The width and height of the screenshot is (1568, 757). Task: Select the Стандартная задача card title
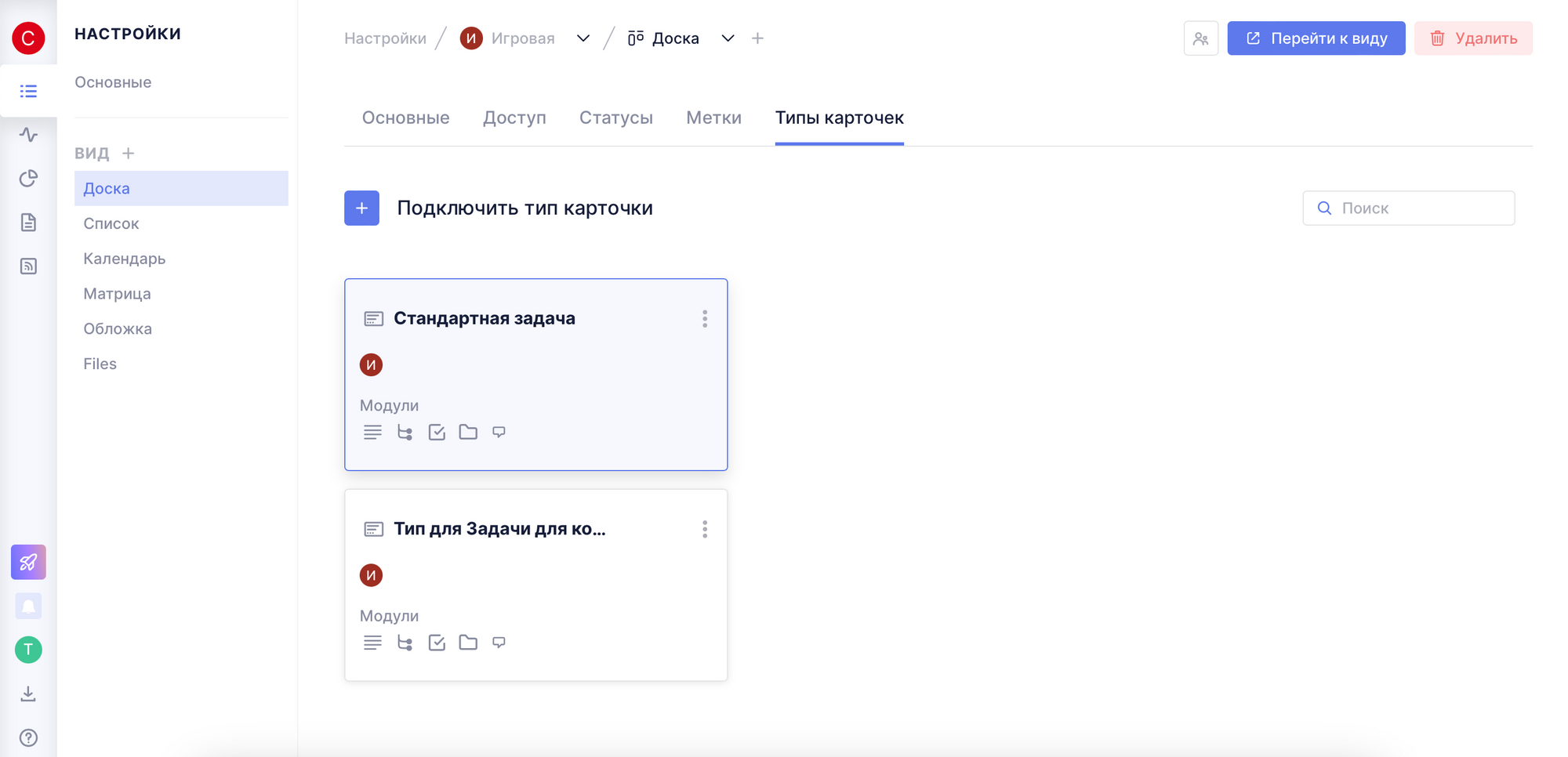(485, 318)
